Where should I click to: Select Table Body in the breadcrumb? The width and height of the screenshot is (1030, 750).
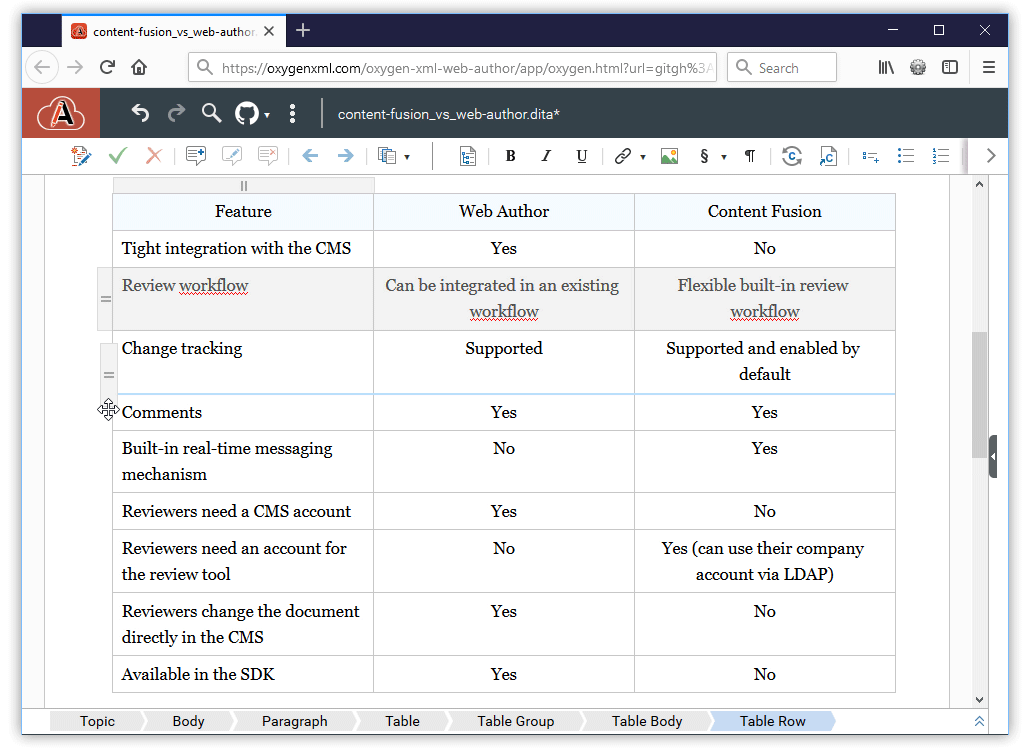pos(647,721)
